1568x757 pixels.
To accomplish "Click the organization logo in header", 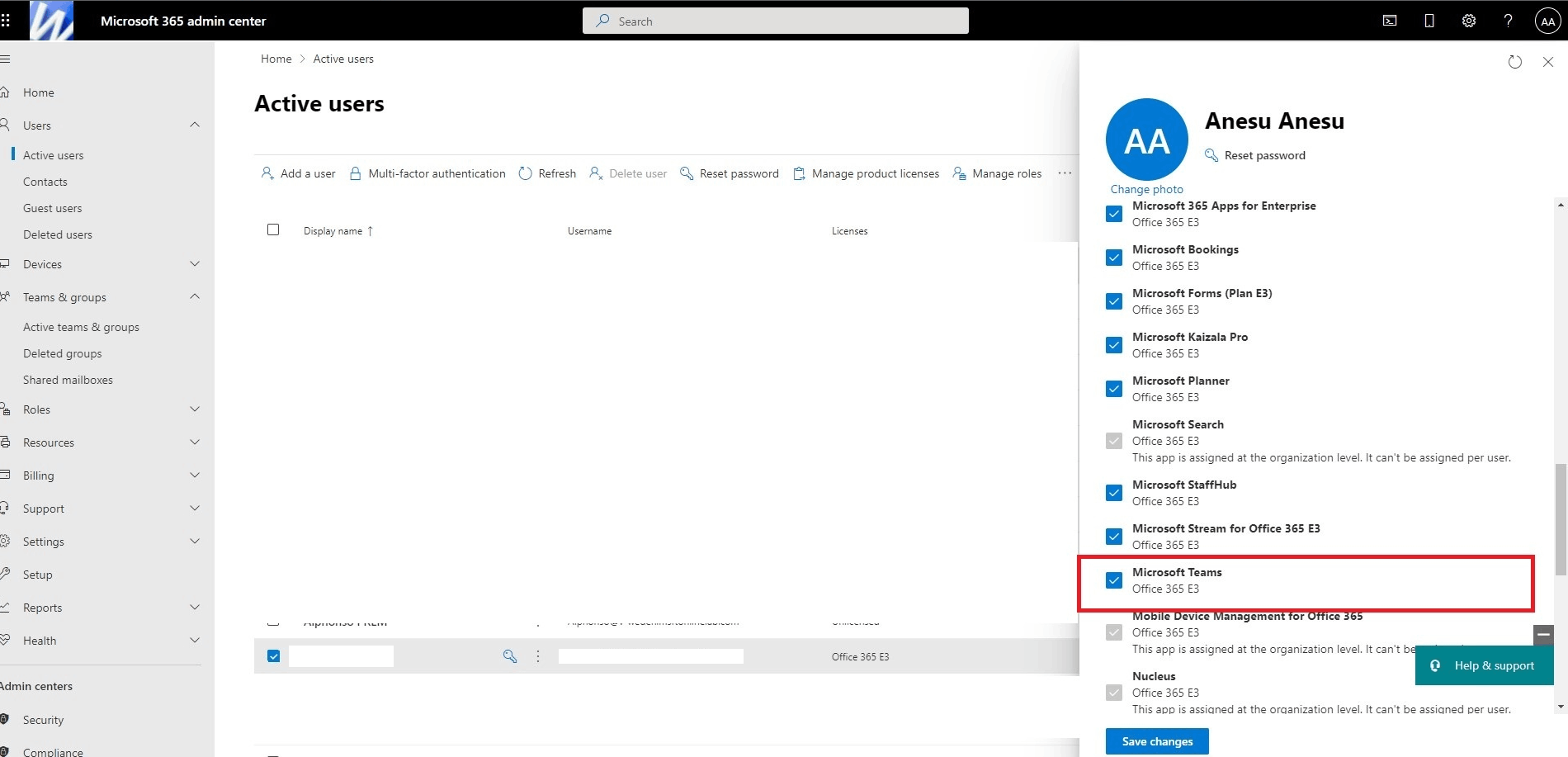I will 51,21.
